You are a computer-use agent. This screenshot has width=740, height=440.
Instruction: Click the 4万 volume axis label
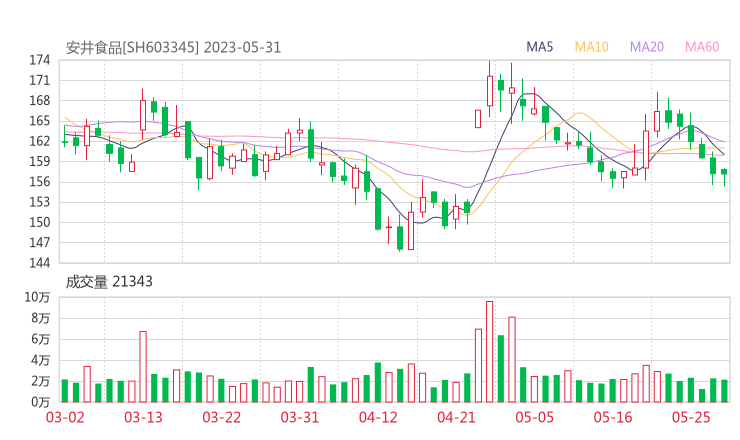[41, 361]
